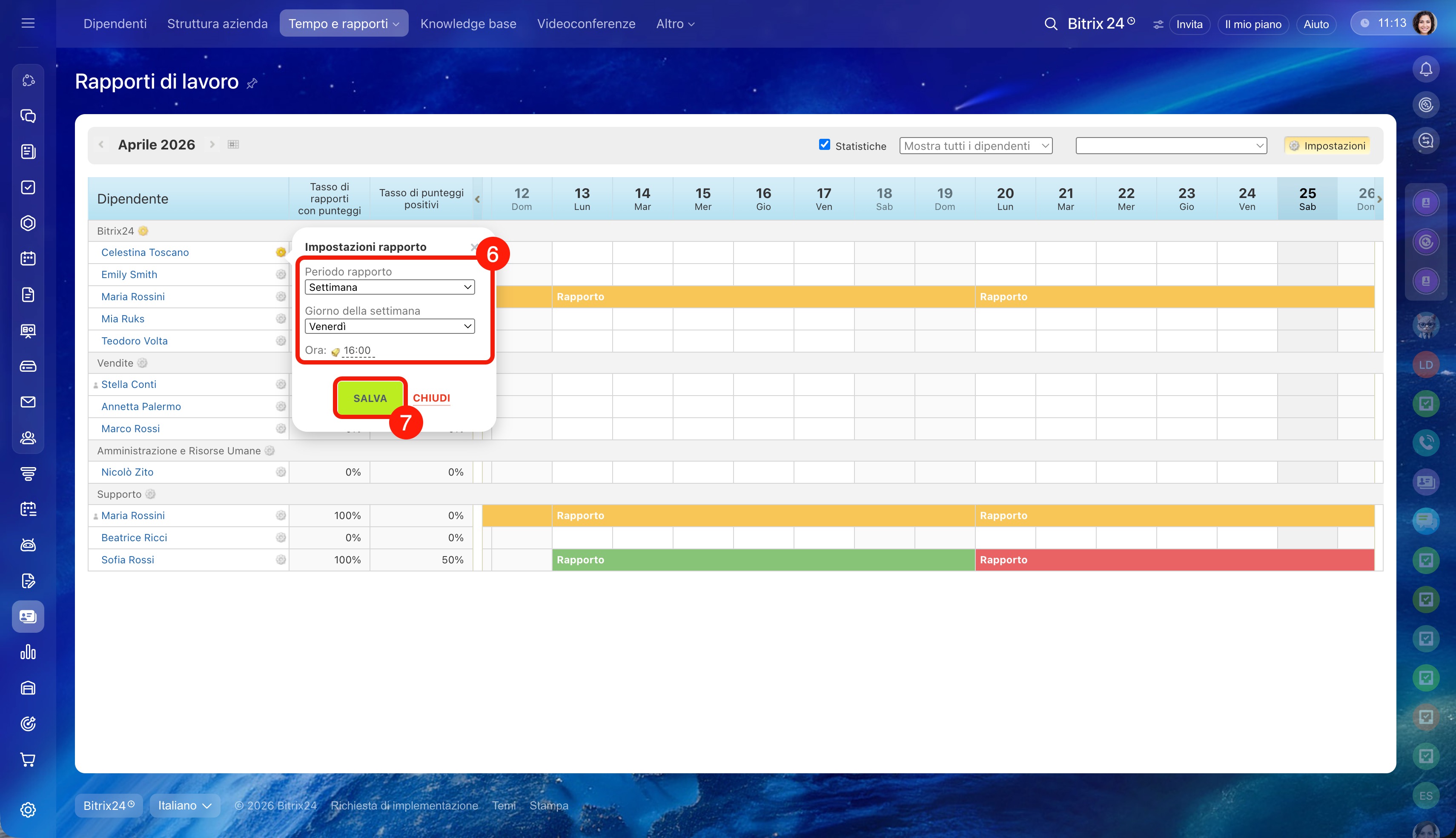Open the Italiano language selector
This screenshot has width=1456, height=838.
(185, 805)
